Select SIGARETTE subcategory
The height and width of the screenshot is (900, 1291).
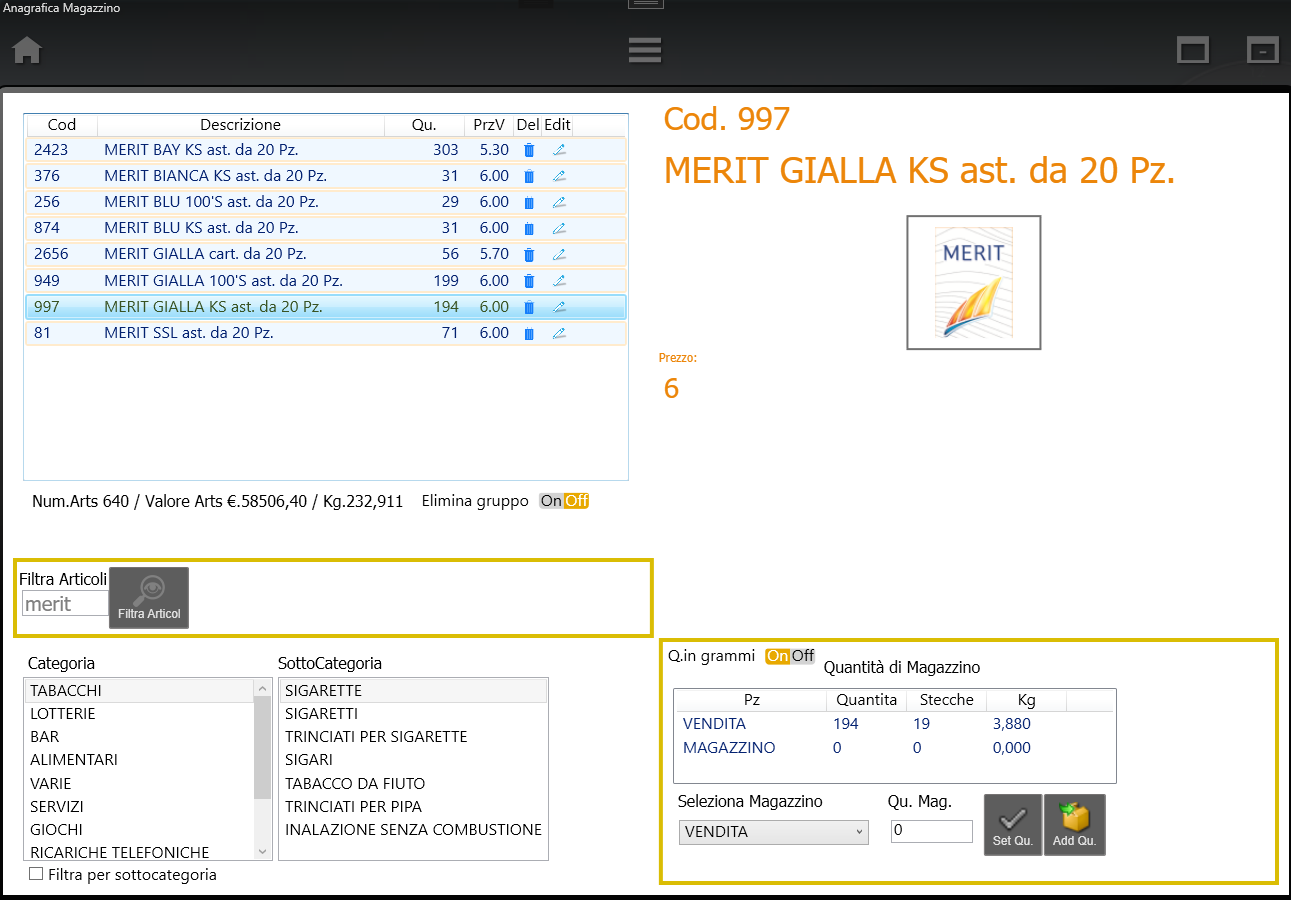pyautogui.click(x=413, y=691)
